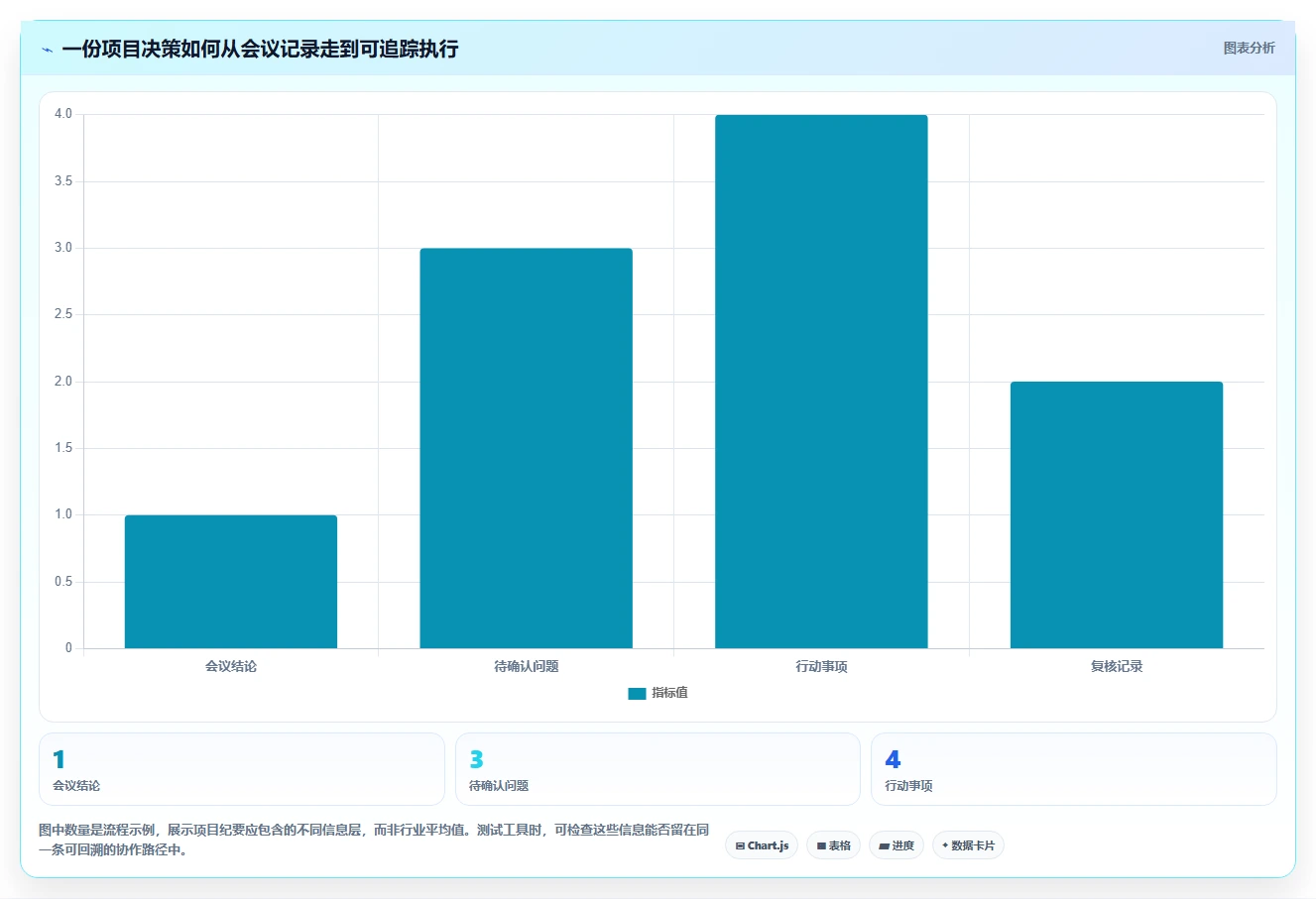Click the 行动事项 x-axis label
The image size is (1316, 899).
click(x=821, y=666)
